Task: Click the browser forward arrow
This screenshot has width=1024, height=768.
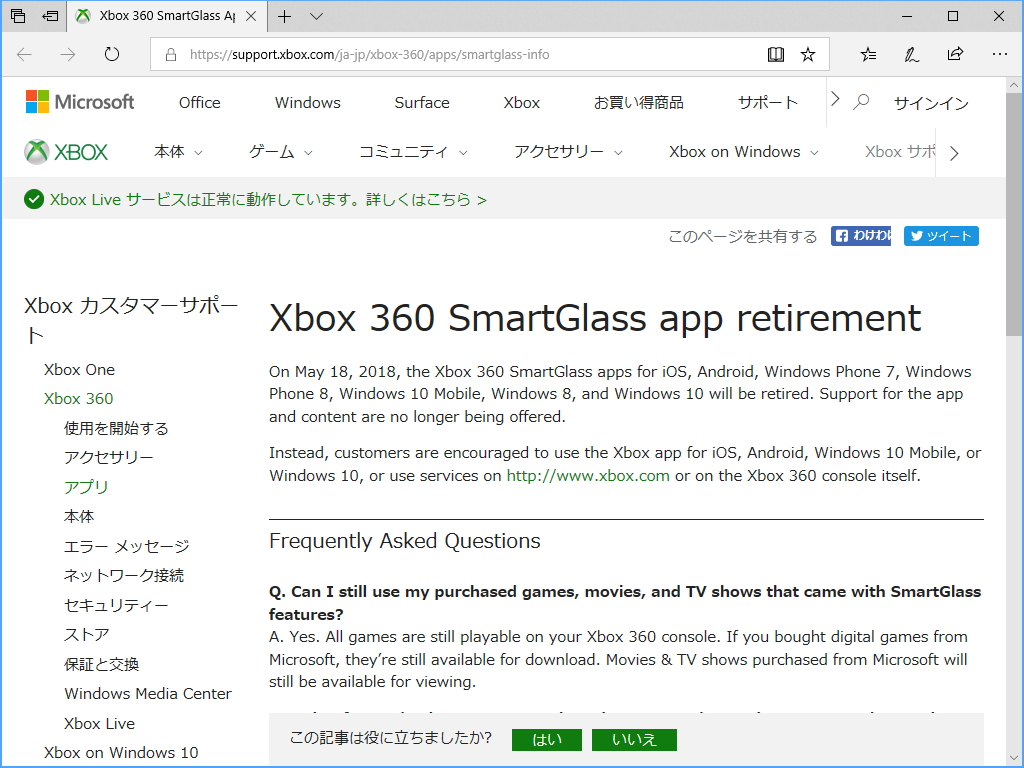Action: [68, 54]
